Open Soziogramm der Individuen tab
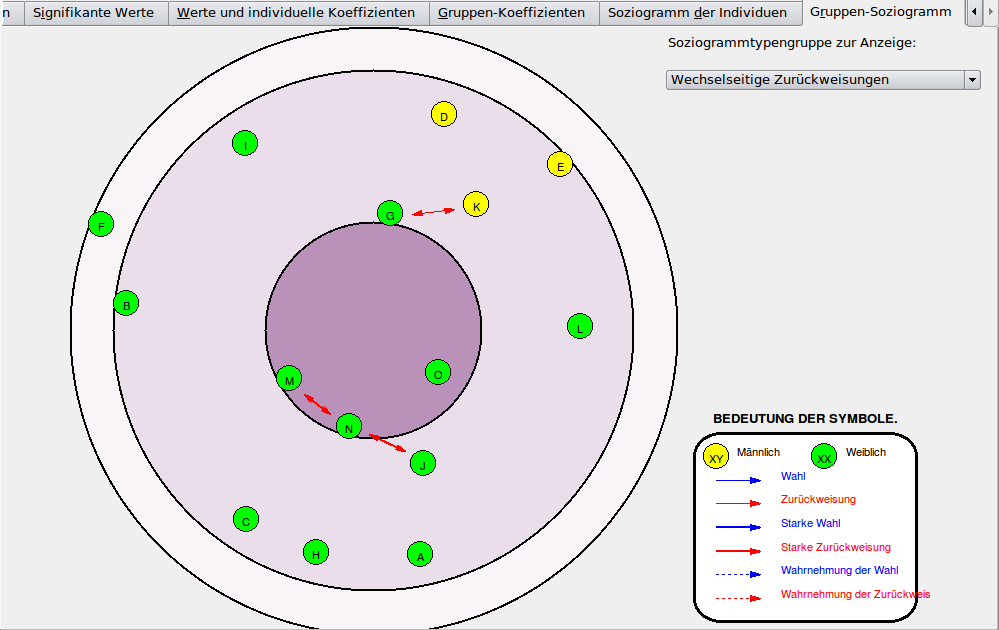 [697, 13]
